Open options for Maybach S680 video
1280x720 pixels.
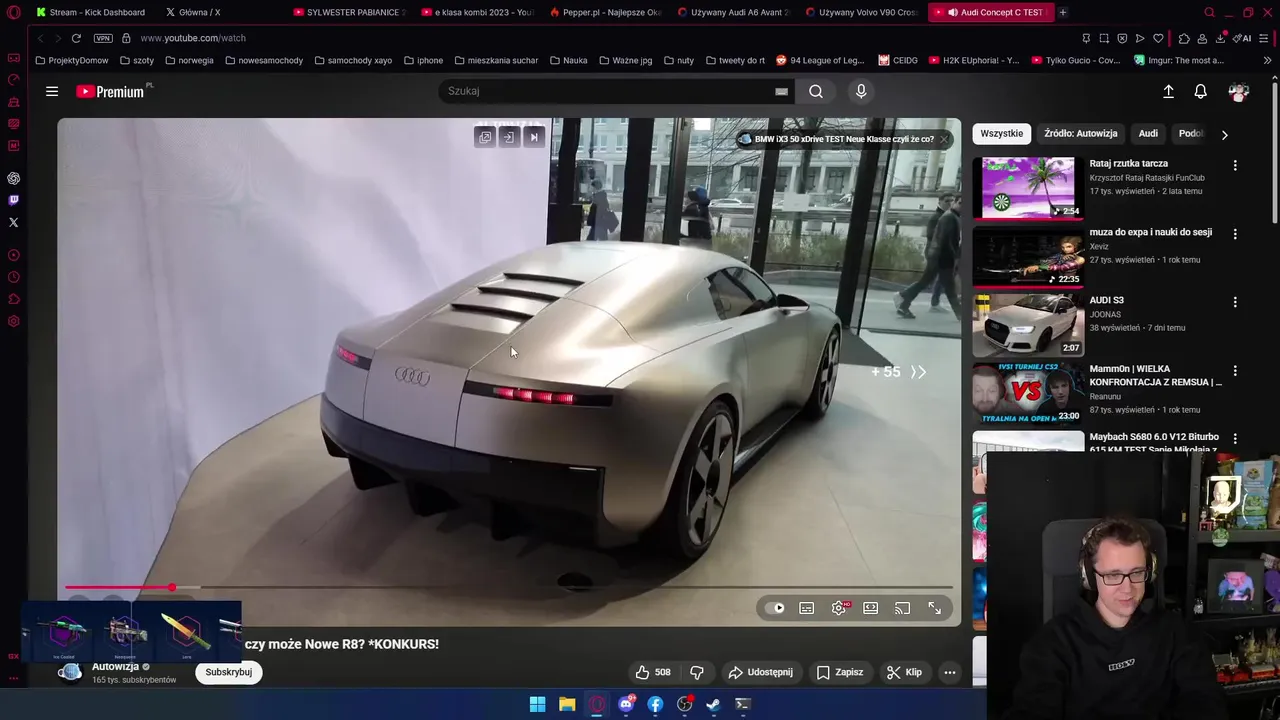1235,439
